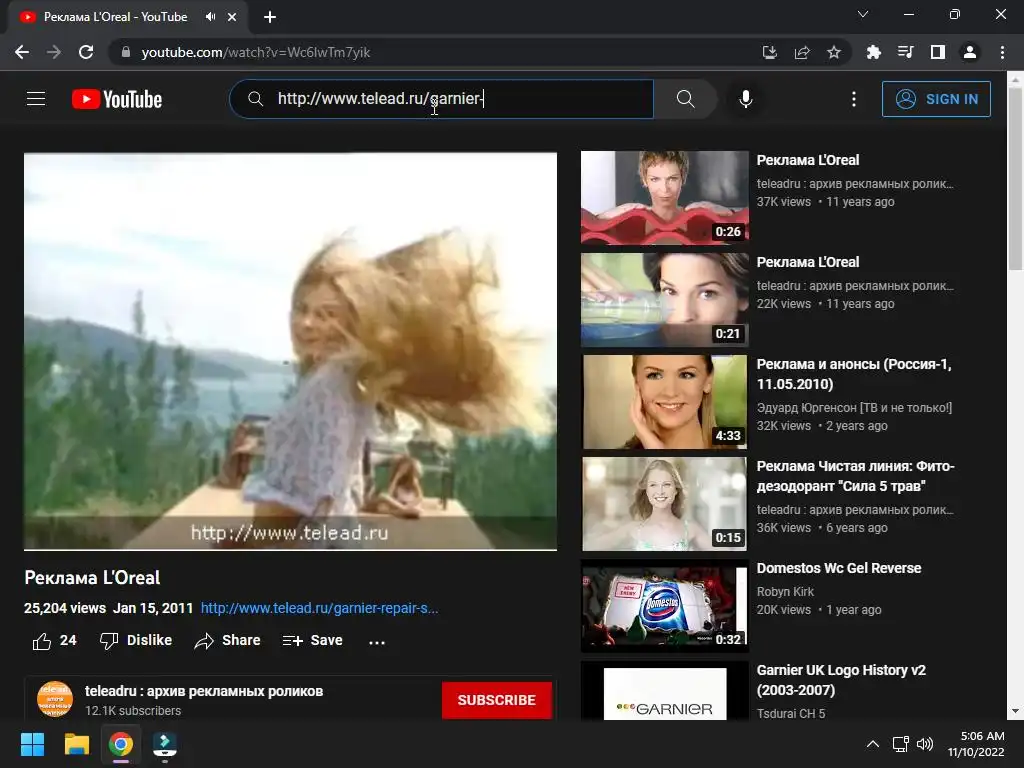Open YouTube settings three-dot menu
Viewport: 1024px width, 768px height.
point(854,99)
